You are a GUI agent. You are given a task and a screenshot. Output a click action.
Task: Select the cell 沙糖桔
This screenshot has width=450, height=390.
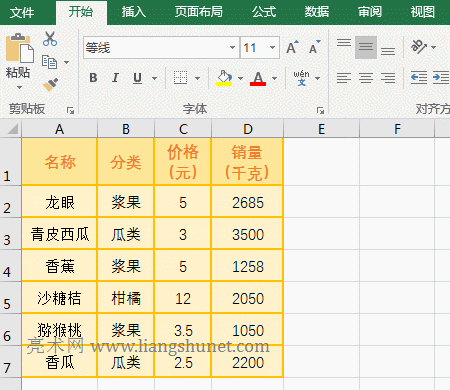pos(59,298)
